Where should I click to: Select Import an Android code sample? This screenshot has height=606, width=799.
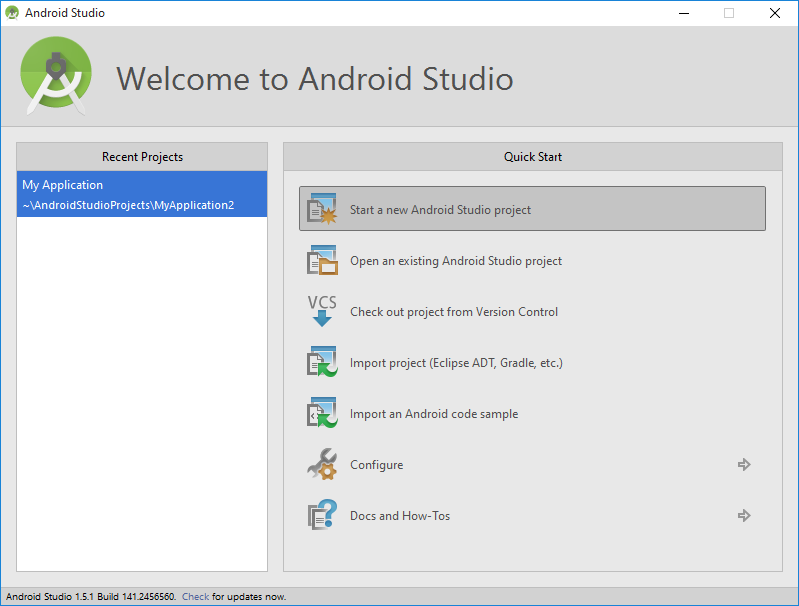click(x=434, y=414)
